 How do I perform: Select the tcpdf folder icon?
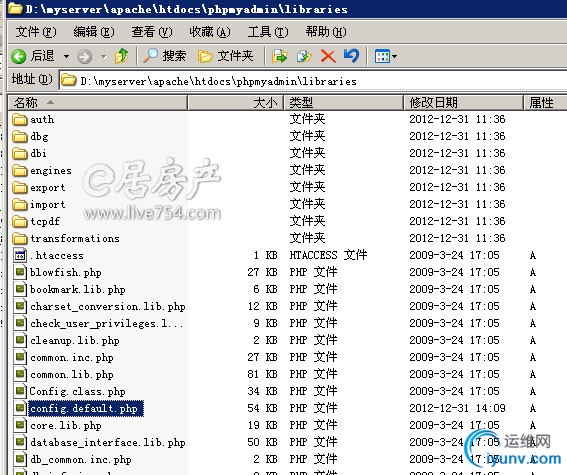pyautogui.click(x=20, y=221)
